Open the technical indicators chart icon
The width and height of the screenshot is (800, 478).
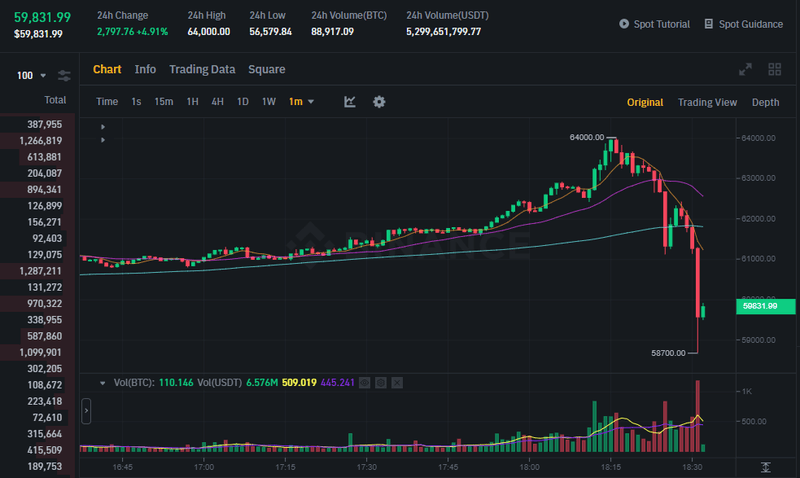[x=350, y=102]
